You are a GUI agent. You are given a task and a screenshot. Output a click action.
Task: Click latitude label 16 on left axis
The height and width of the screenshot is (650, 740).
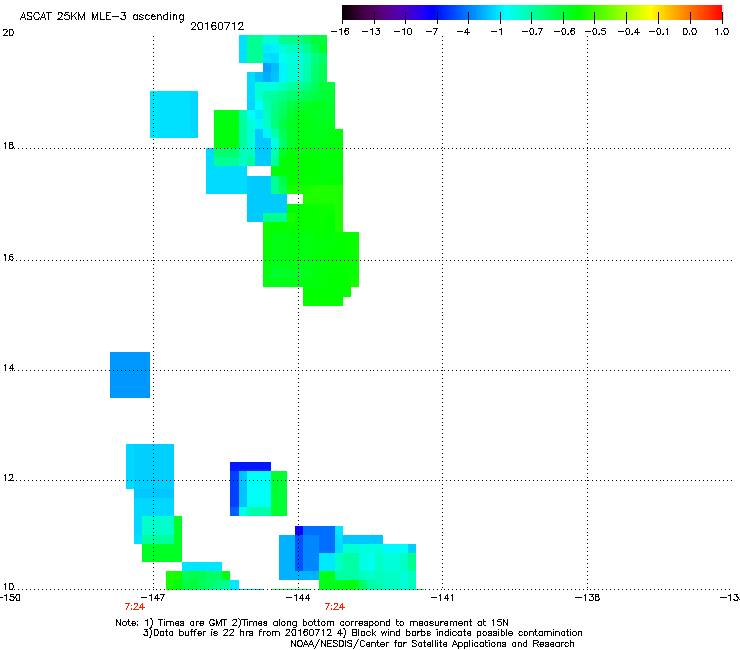(8, 258)
